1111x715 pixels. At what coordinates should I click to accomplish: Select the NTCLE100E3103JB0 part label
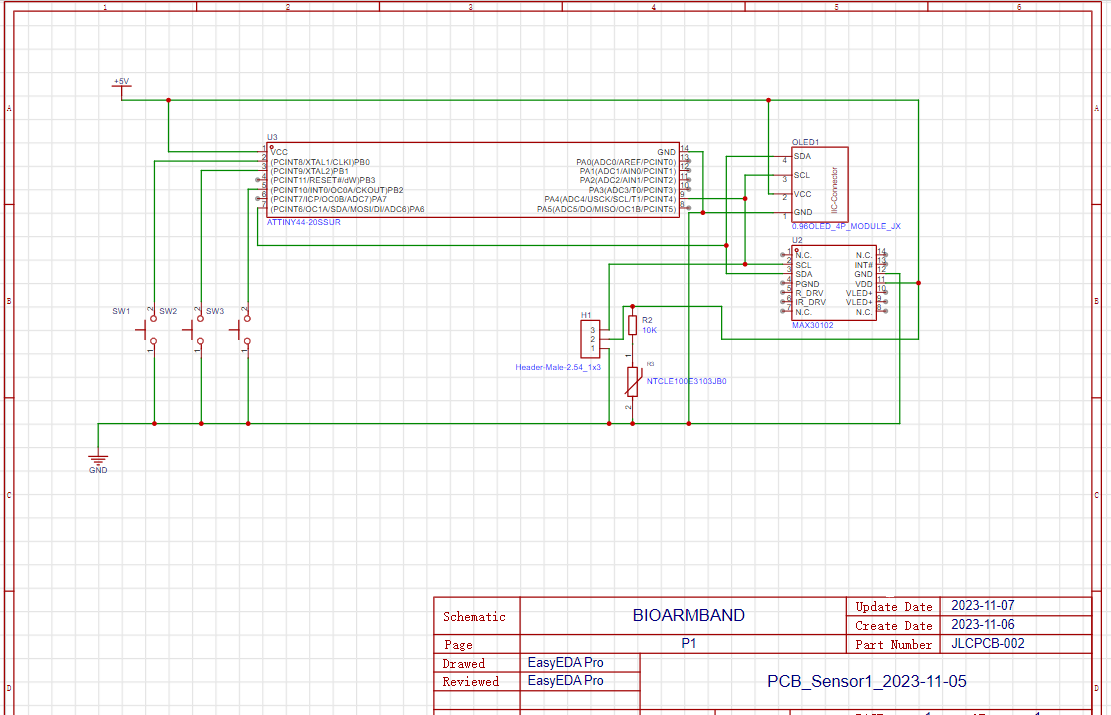click(688, 380)
